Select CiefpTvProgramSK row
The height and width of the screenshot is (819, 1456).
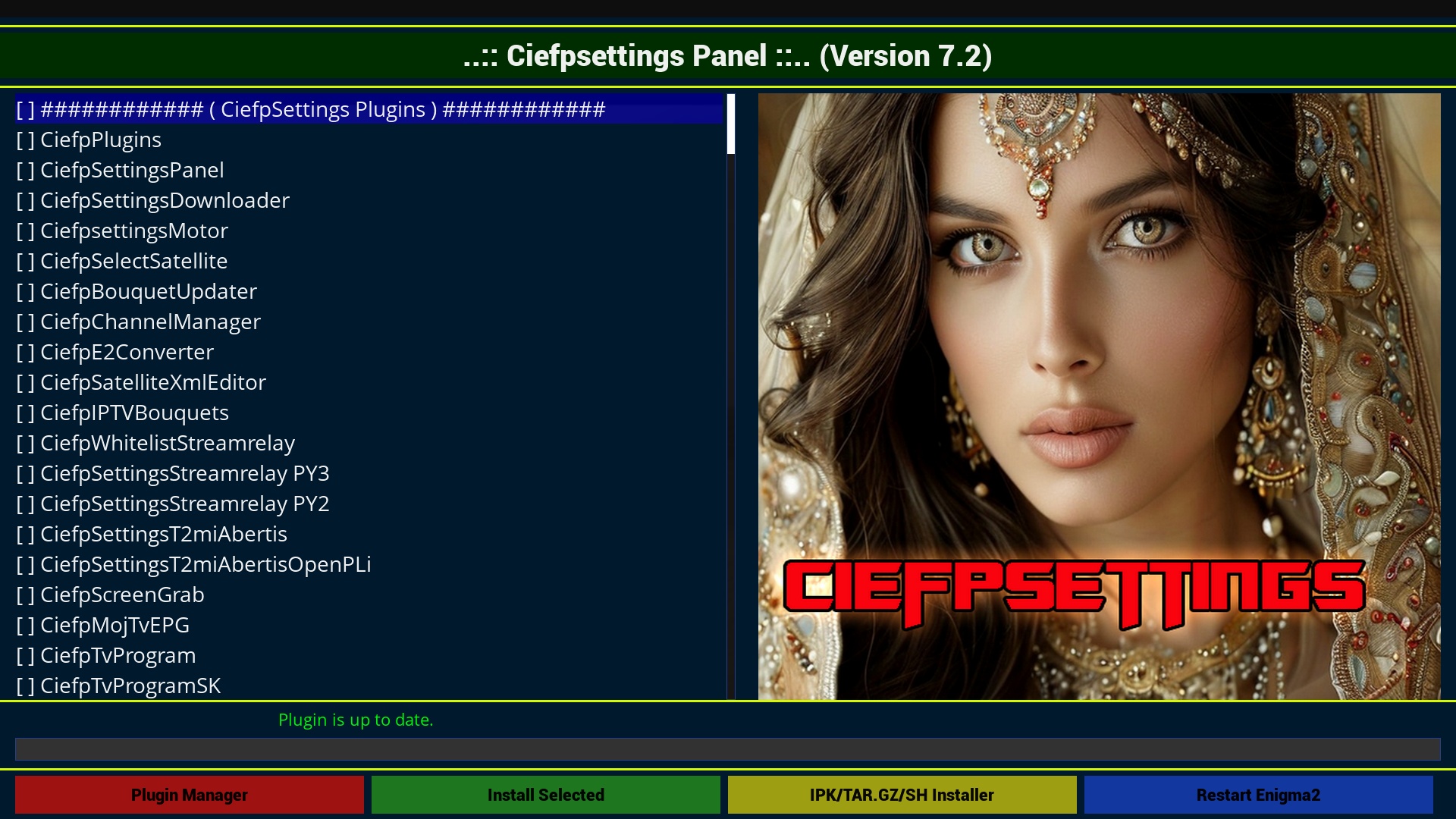[x=370, y=686]
